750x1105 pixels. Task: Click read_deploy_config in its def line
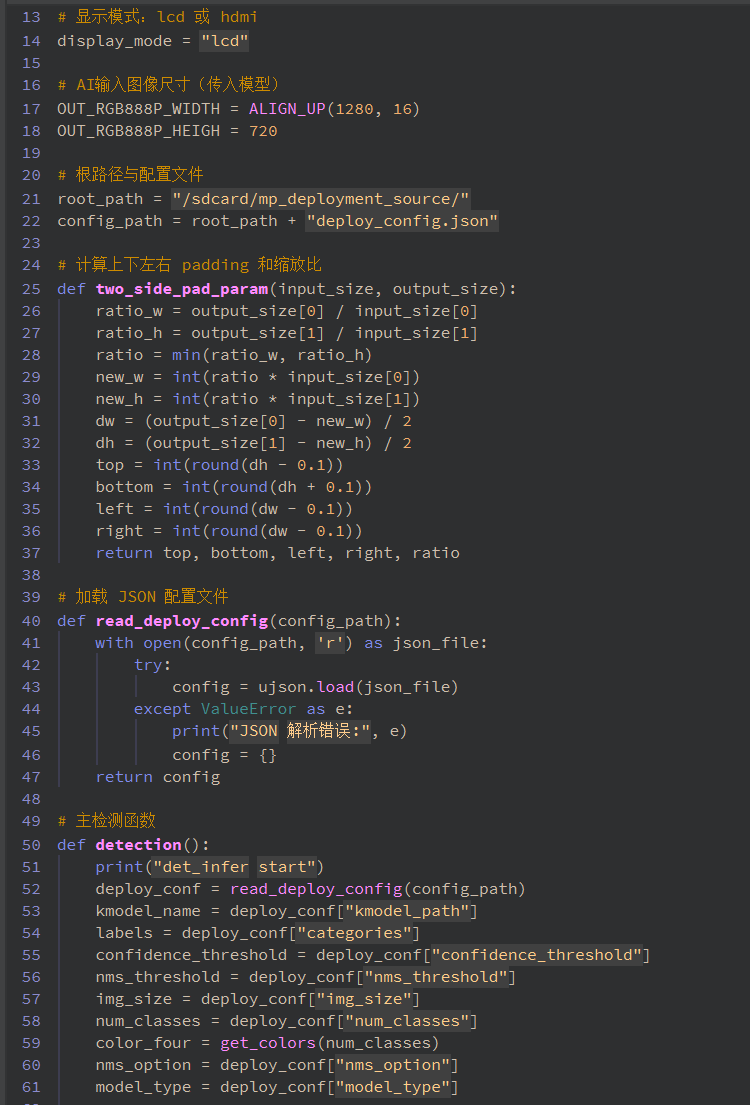coord(182,621)
